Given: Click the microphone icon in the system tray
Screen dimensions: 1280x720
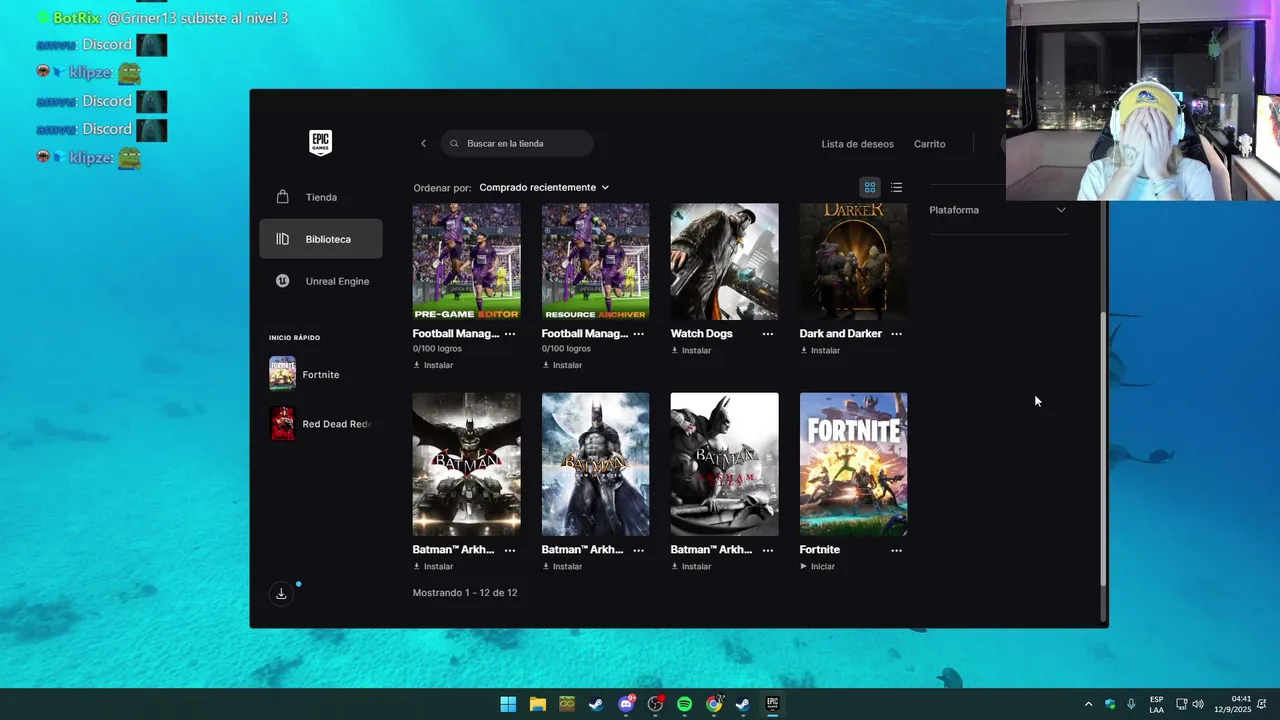Looking at the screenshot, I should point(1131,704).
